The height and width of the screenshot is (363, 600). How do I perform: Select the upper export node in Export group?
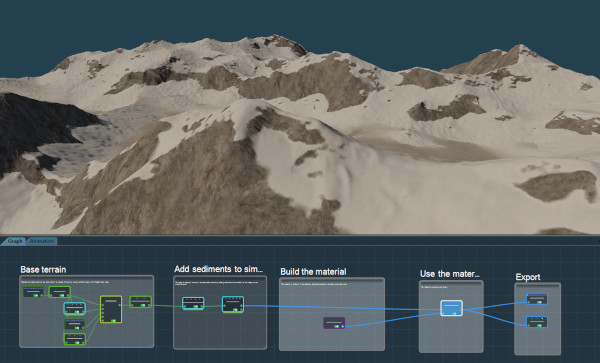tap(537, 299)
